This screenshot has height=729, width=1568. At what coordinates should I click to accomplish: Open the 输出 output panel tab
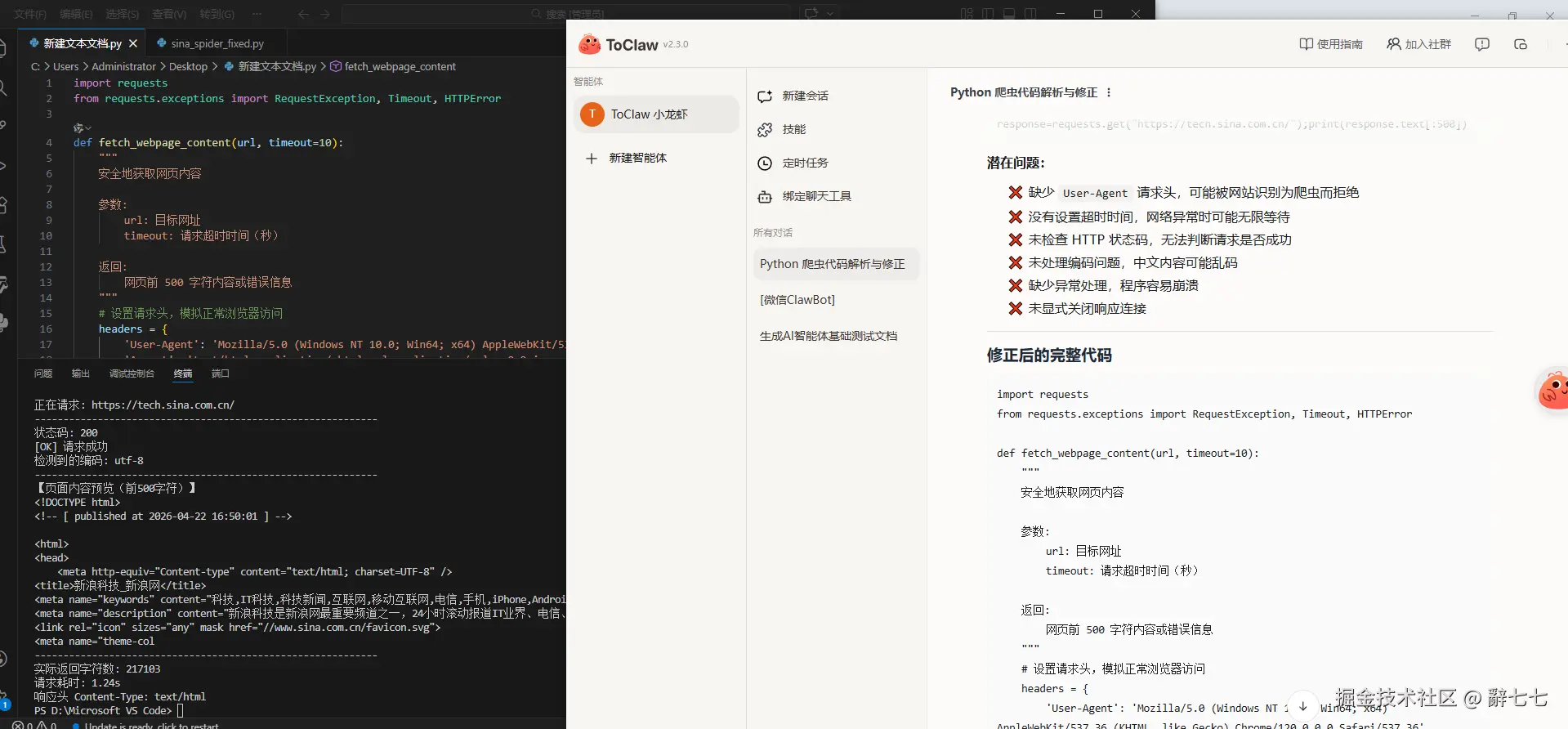[x=80, y=373]
